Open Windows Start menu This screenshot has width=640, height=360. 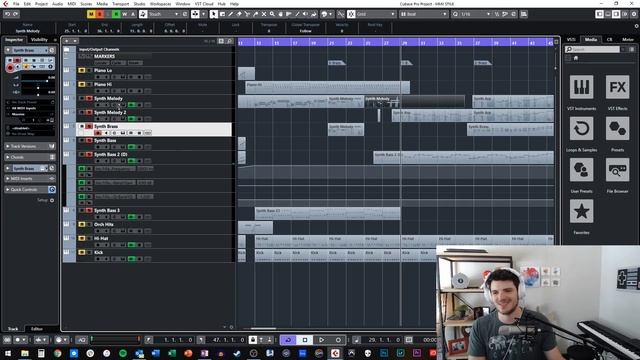coord(8,353)
